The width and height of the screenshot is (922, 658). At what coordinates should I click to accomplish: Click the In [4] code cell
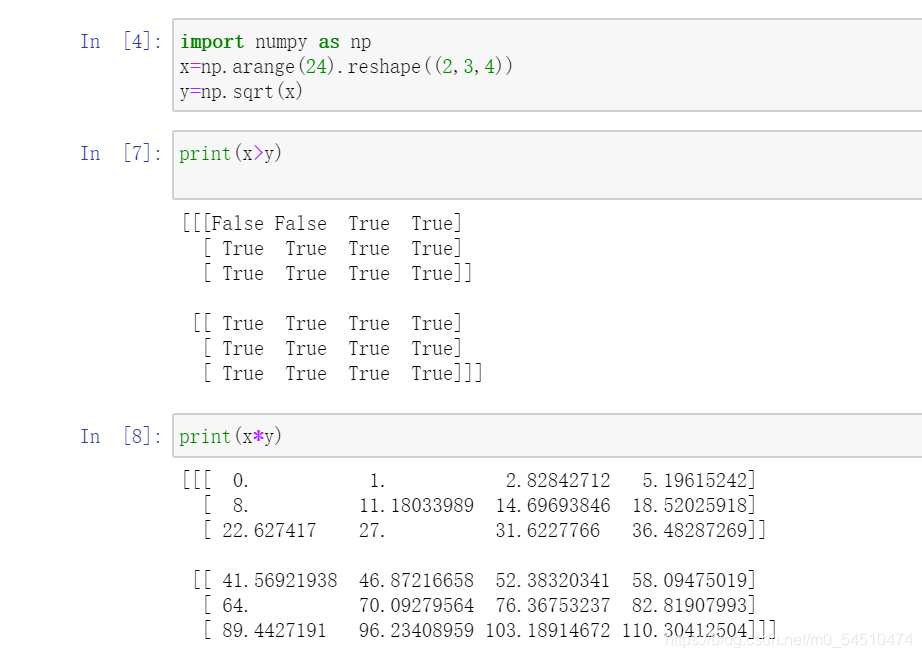tap(547, 65)
